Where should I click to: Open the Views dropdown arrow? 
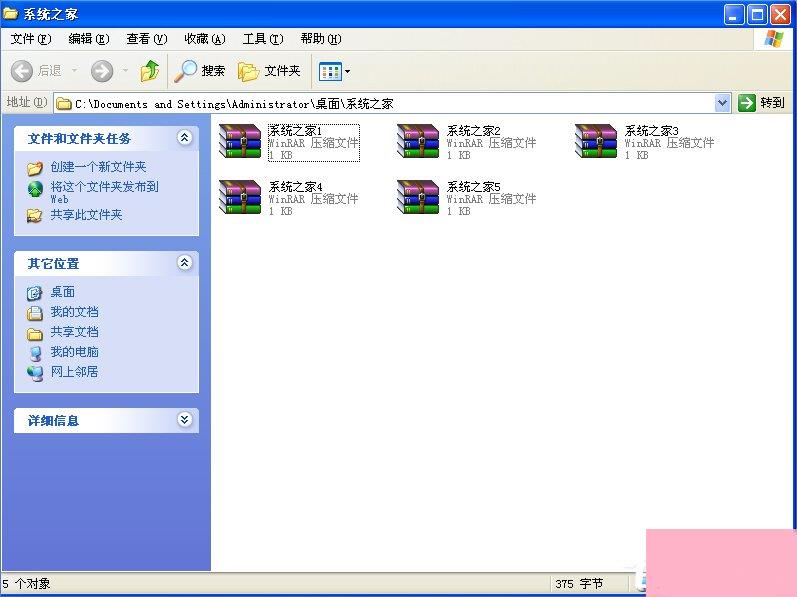tap(348, 72)
